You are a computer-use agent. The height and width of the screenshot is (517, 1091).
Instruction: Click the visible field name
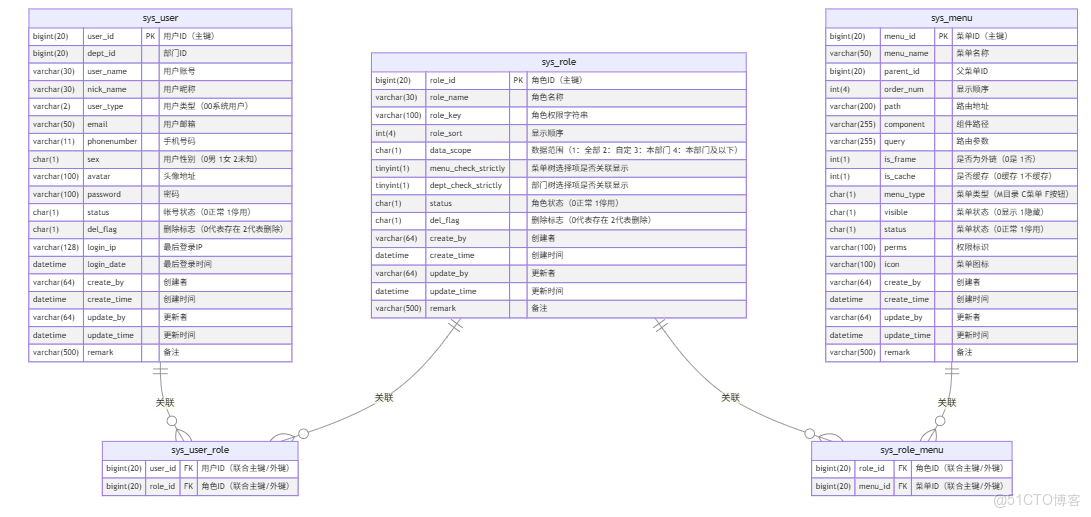tap(895, 212)
